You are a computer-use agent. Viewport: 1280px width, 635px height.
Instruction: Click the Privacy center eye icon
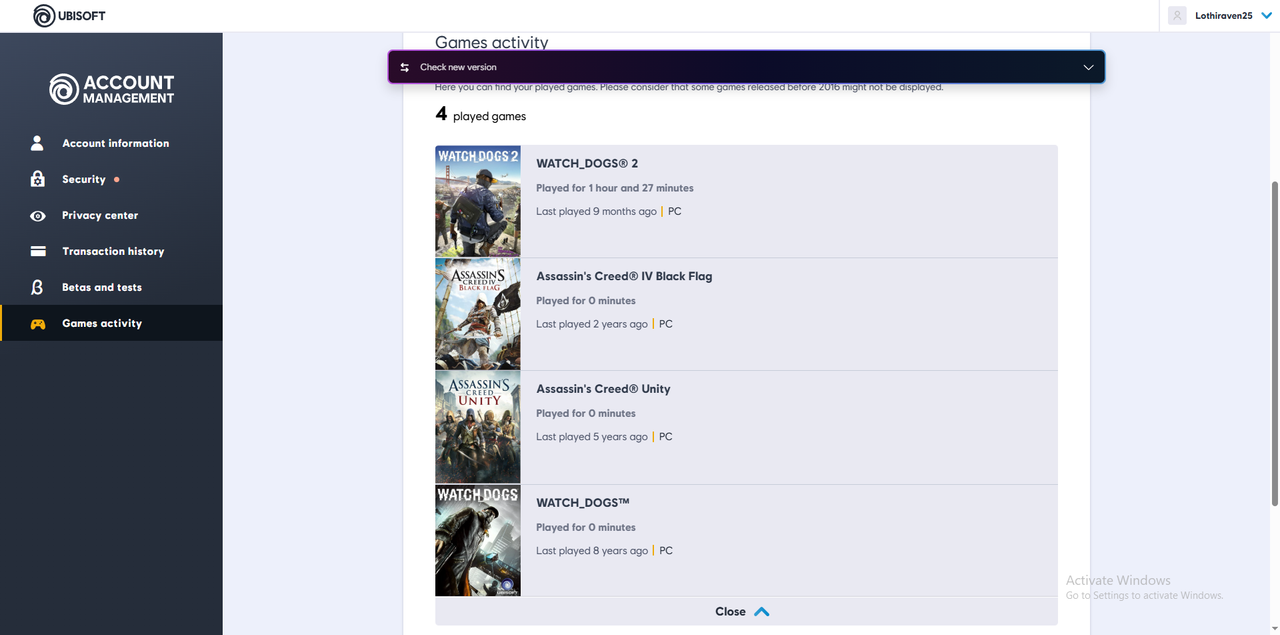pos(38,215)
